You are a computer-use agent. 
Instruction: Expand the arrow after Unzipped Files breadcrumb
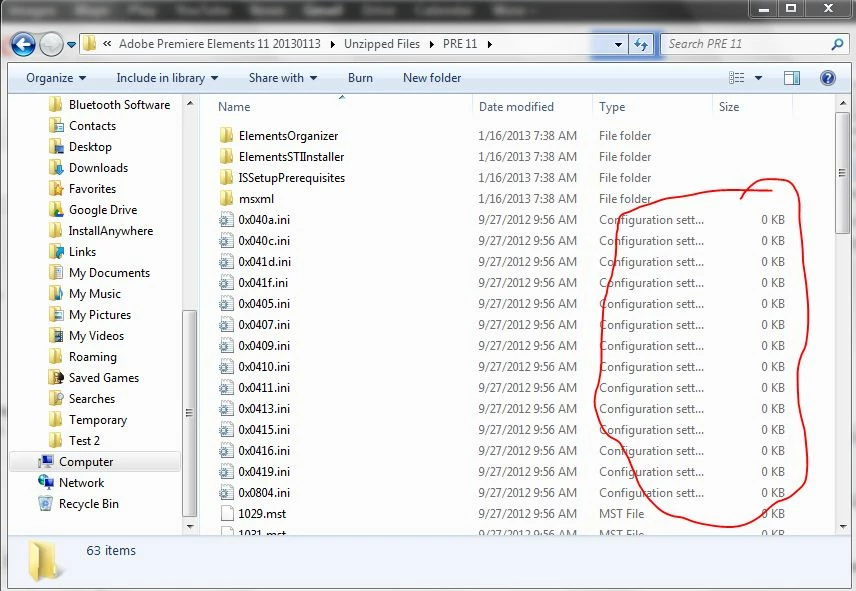coord(431,45)
